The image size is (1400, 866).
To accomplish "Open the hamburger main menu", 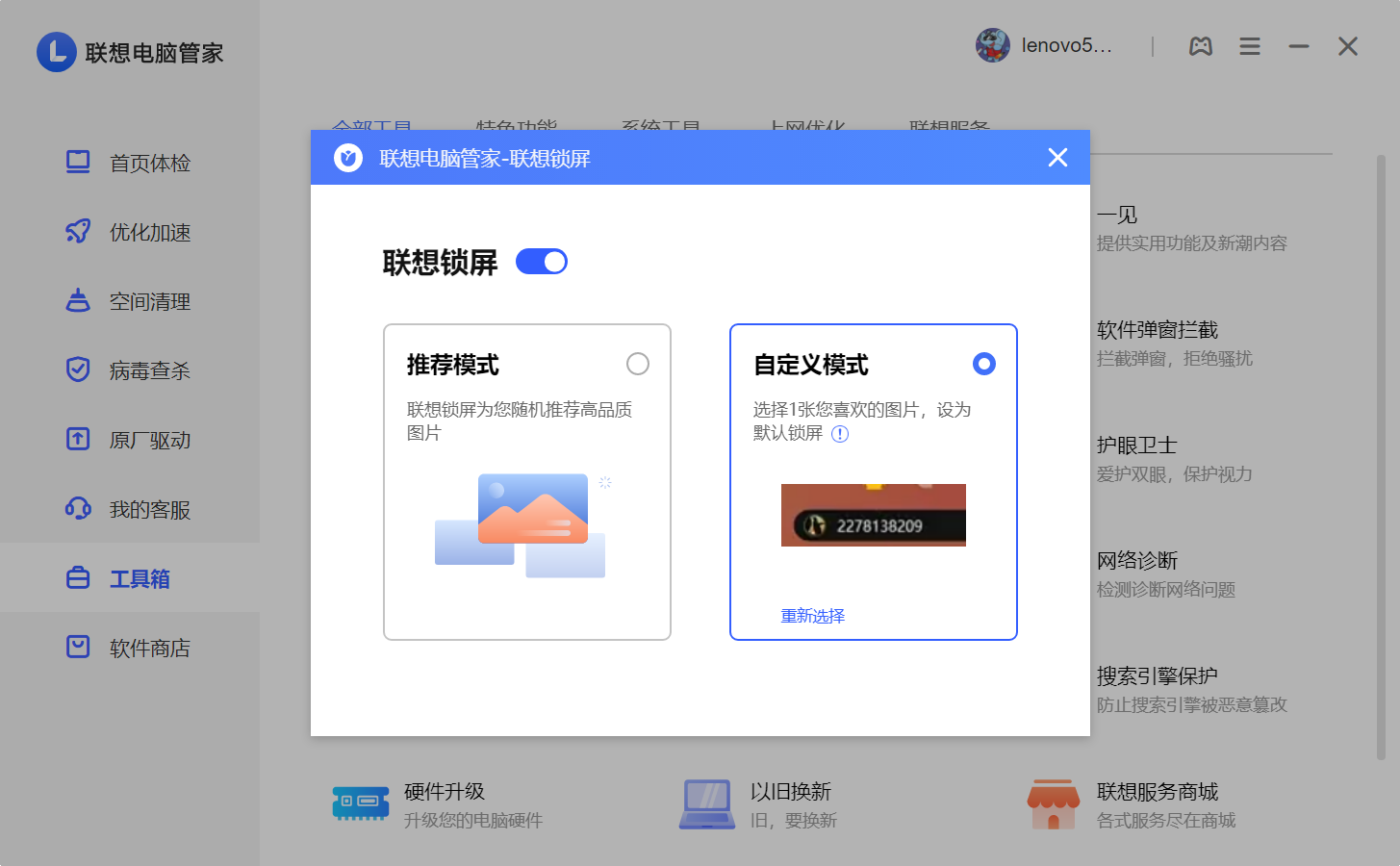I will [x=1250, y=46].
